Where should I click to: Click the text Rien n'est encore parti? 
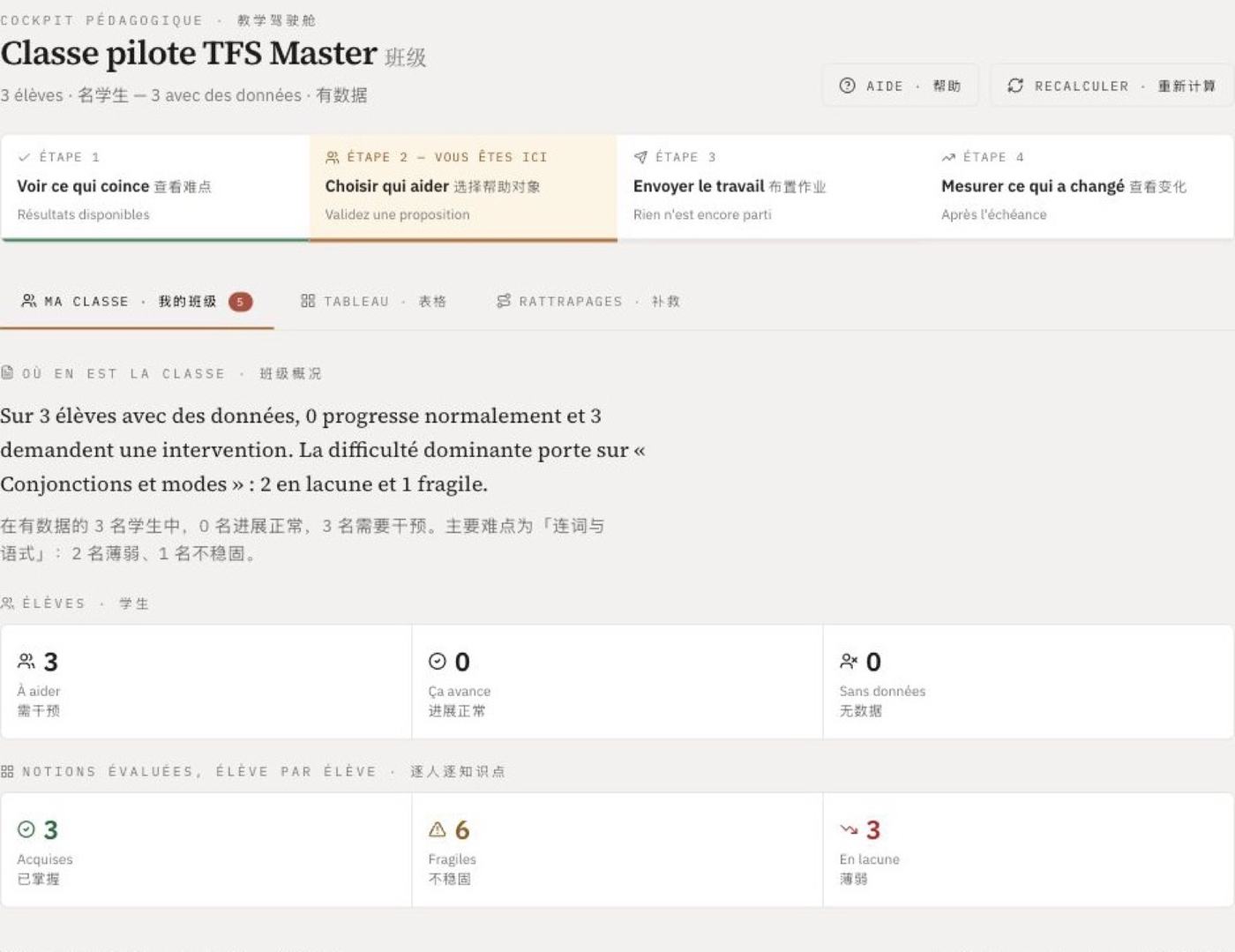[x=702, y=214]
